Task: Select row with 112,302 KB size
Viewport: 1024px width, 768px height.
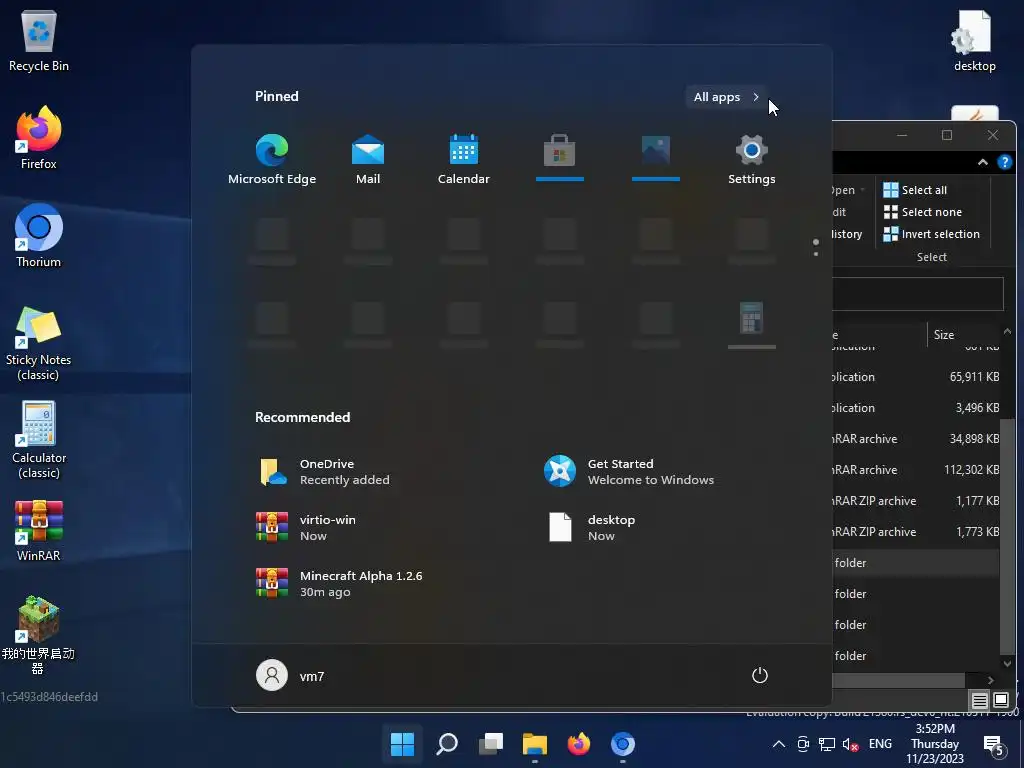Action: [916, 470]
